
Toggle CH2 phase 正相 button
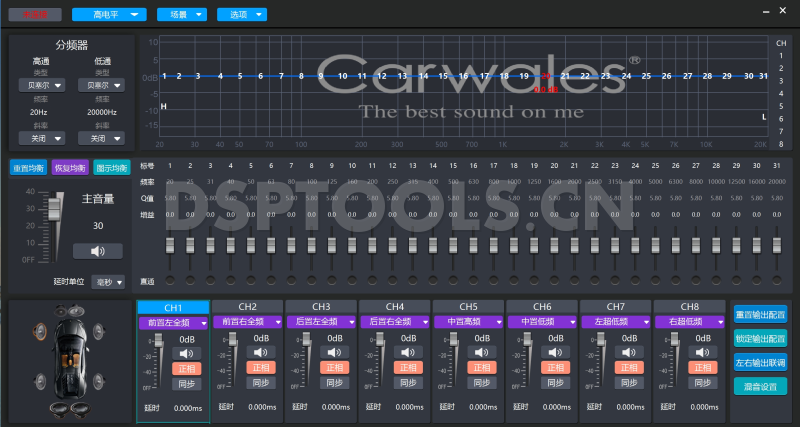[260, 368]
